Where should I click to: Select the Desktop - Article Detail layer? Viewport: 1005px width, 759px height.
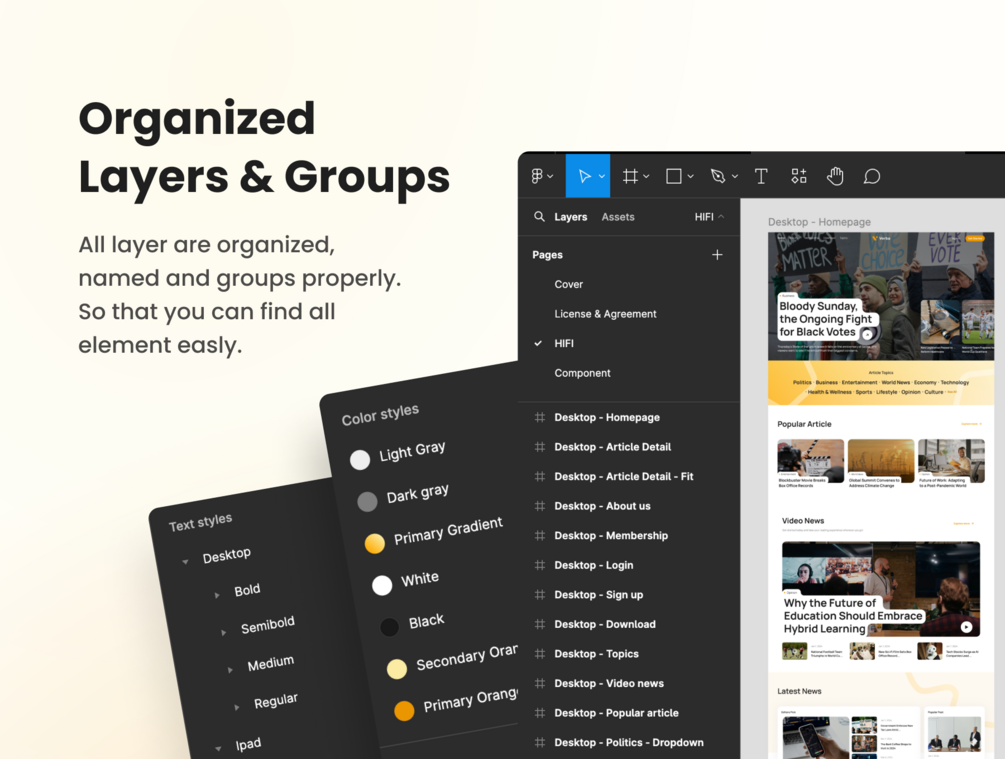point(612,447)
